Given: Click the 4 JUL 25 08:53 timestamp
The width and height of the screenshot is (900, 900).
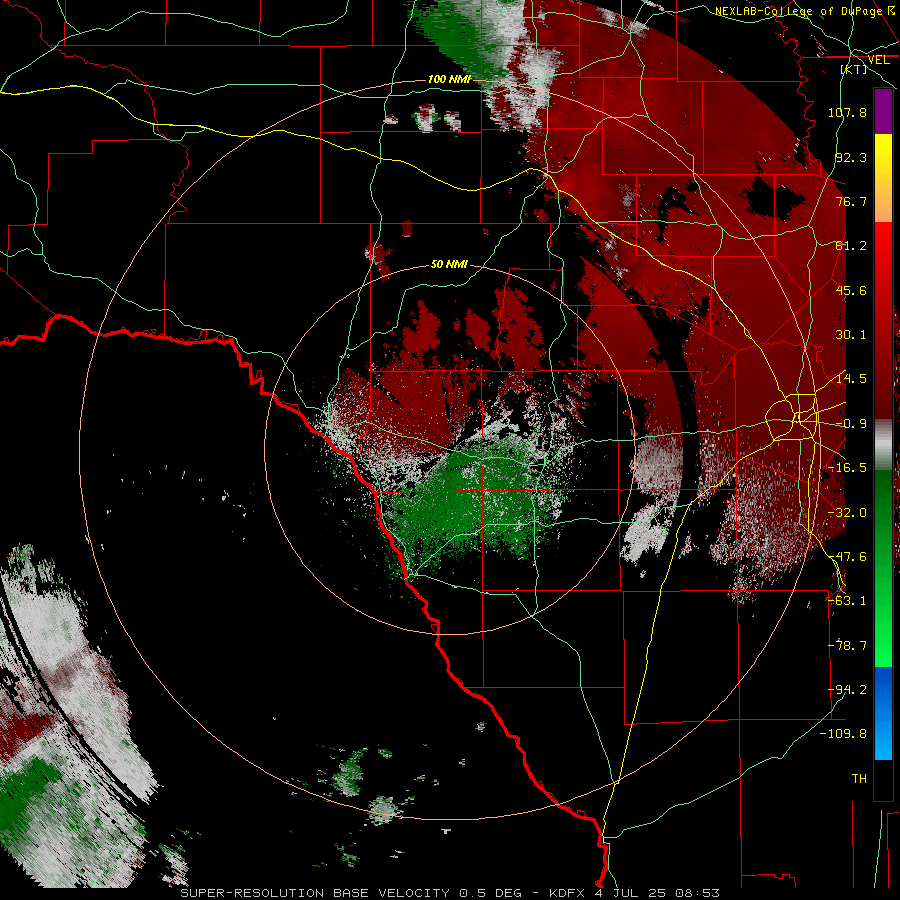Looking at the screenshot, I should [x=657, y=893].
